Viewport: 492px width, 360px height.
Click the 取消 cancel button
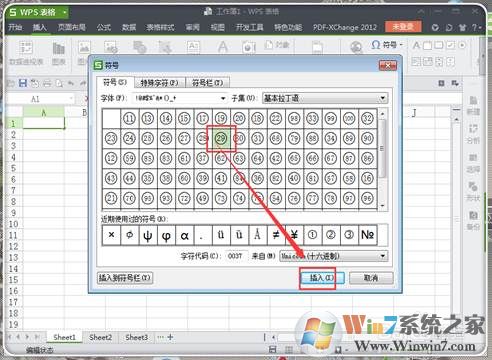click(x=371, y=278)
